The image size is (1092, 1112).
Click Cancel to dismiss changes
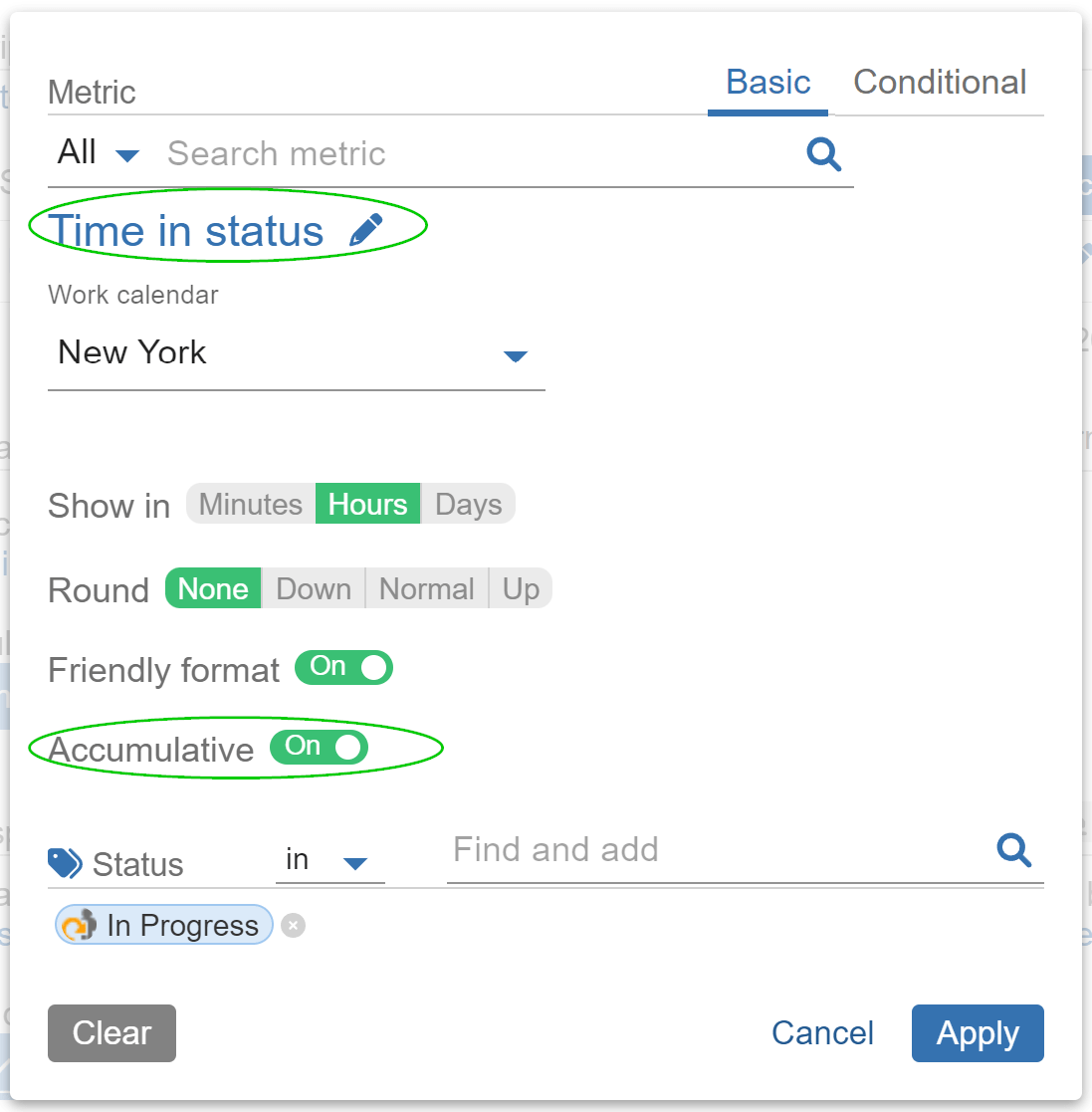822,1033
